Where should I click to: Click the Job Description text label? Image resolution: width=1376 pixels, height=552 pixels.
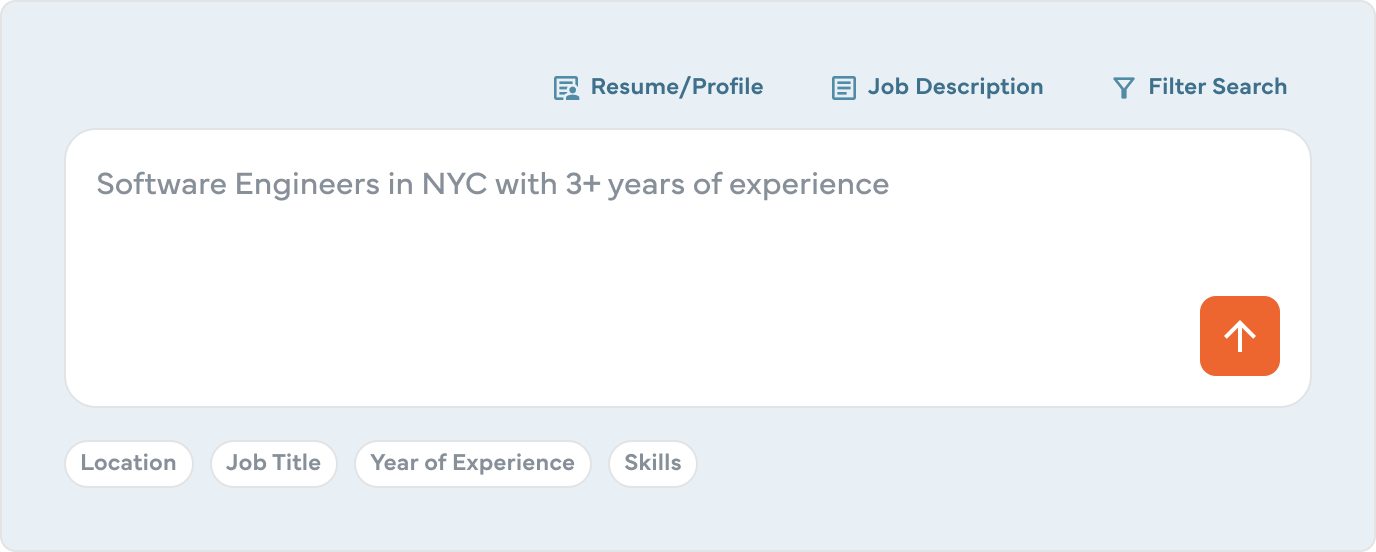tap(955, 87)
